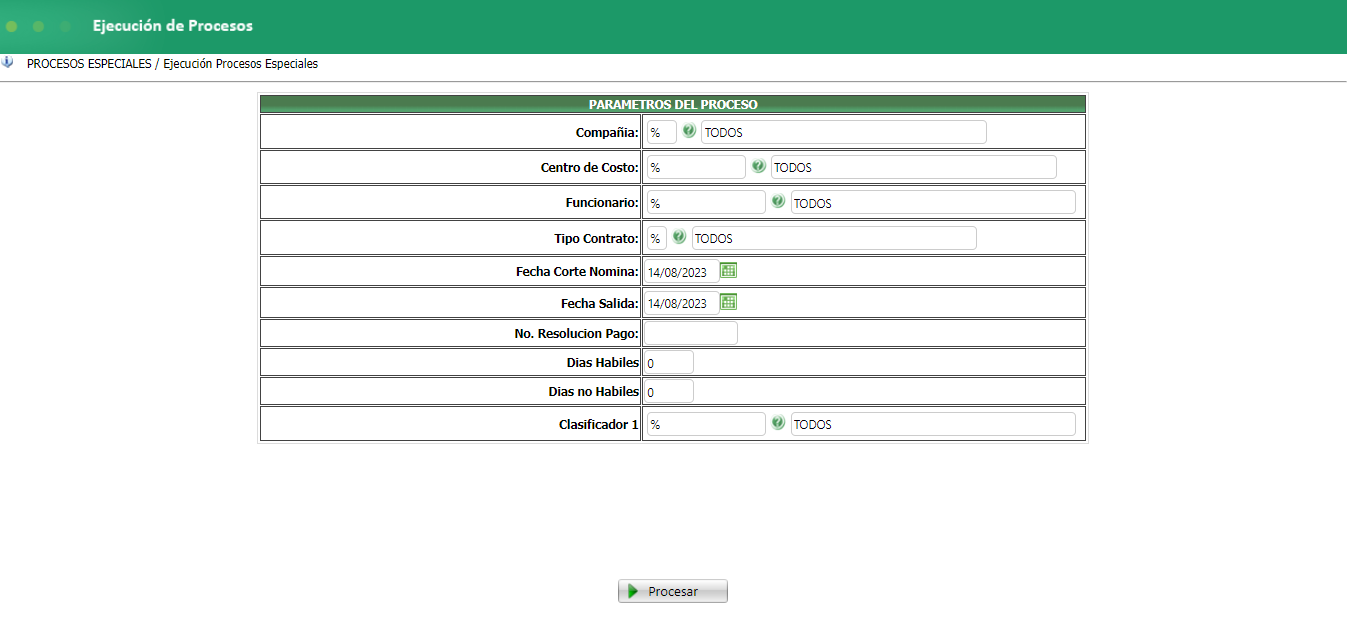Open calendar for Fecha Salida
Viewport: 1347px width, 637px height.
pos(729,302)
